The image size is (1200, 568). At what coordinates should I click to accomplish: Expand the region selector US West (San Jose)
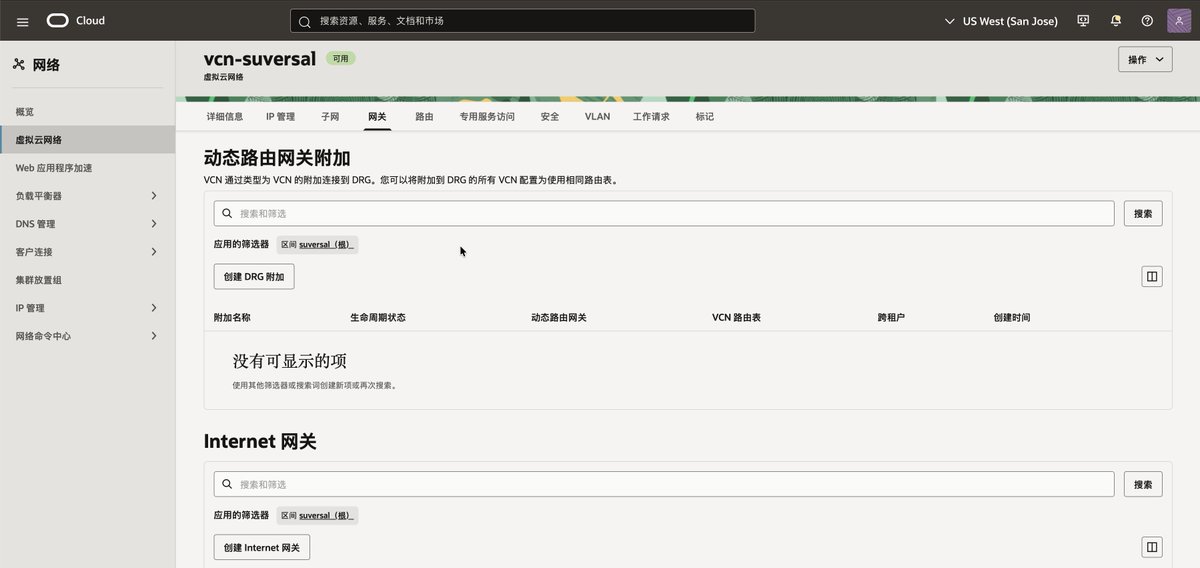[x=1001, y=21]
